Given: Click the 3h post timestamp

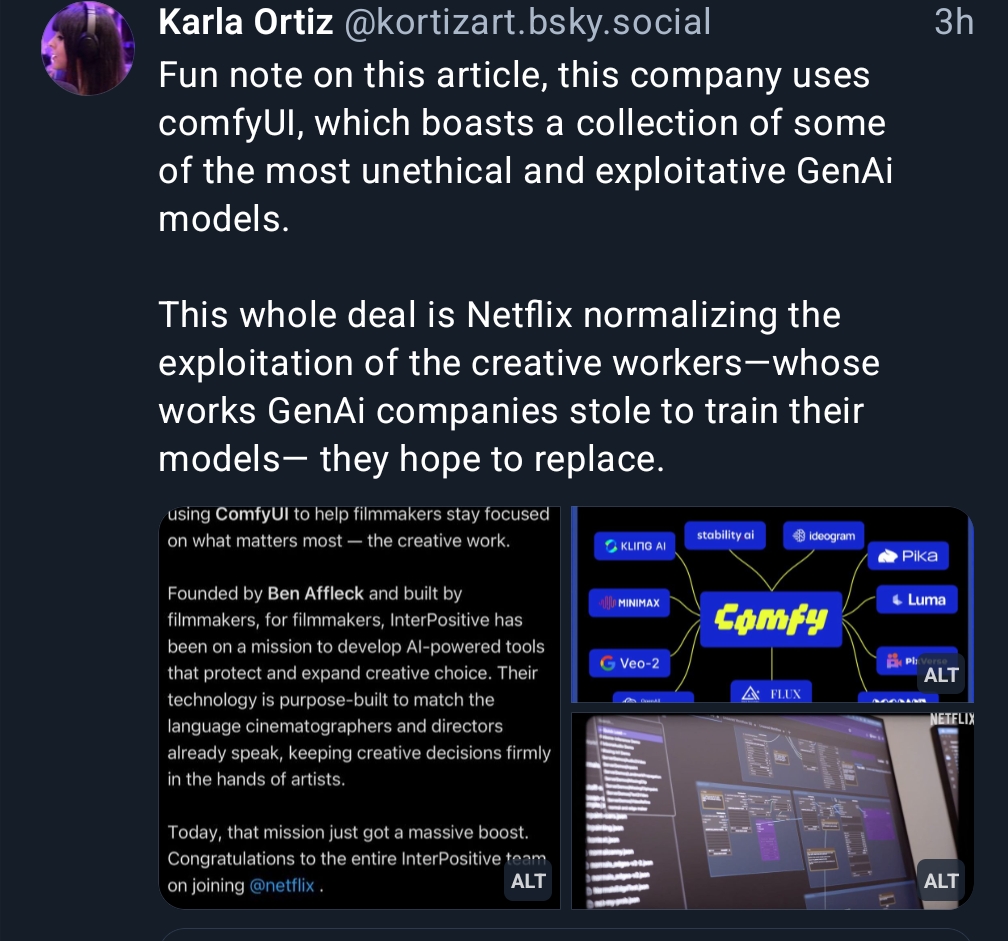Looking at the screenshot, I should pos(953,21).
